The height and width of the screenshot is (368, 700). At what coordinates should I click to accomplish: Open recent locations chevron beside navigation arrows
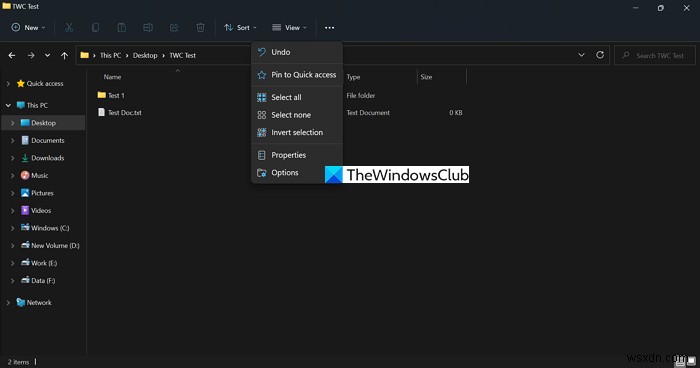tap(47, 55)
